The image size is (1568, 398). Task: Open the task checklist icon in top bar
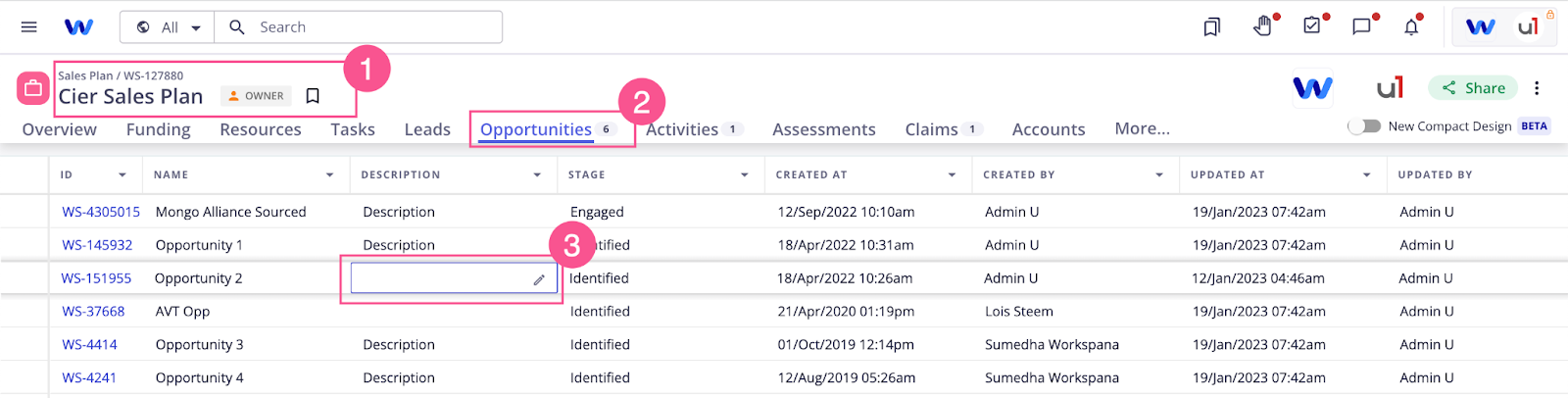(1312, 26)
